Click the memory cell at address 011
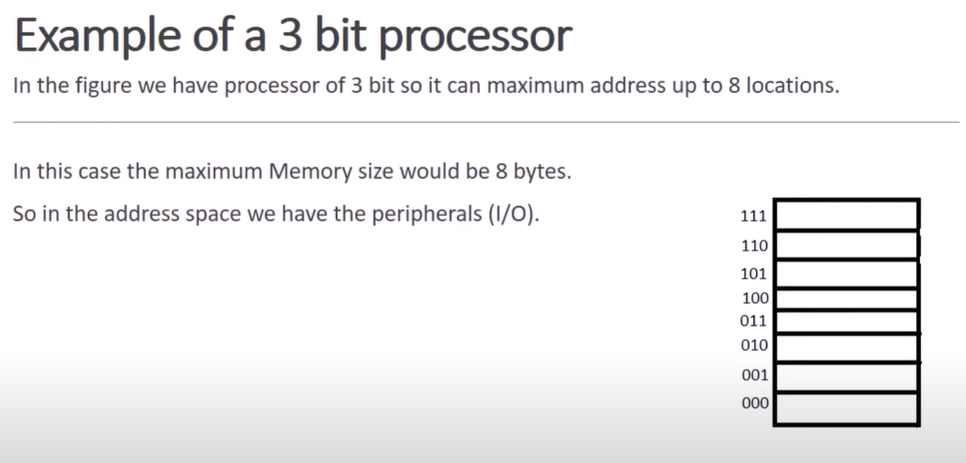Viewport: 966px width, 463px height. 847,322
